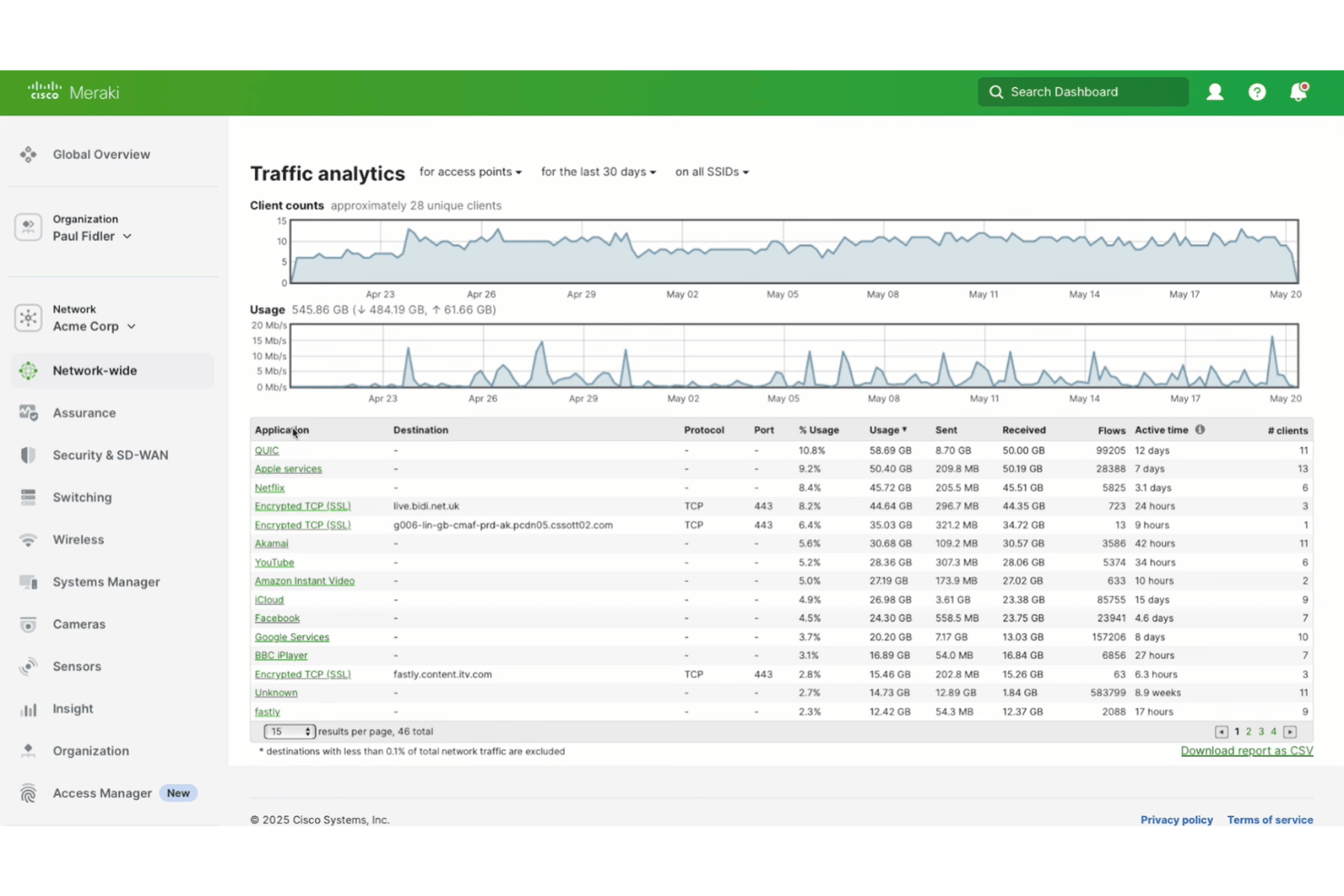Sort by the Received column header
The width and height of the screenshot is (1344, 896).
click(x=1023, y=430)
